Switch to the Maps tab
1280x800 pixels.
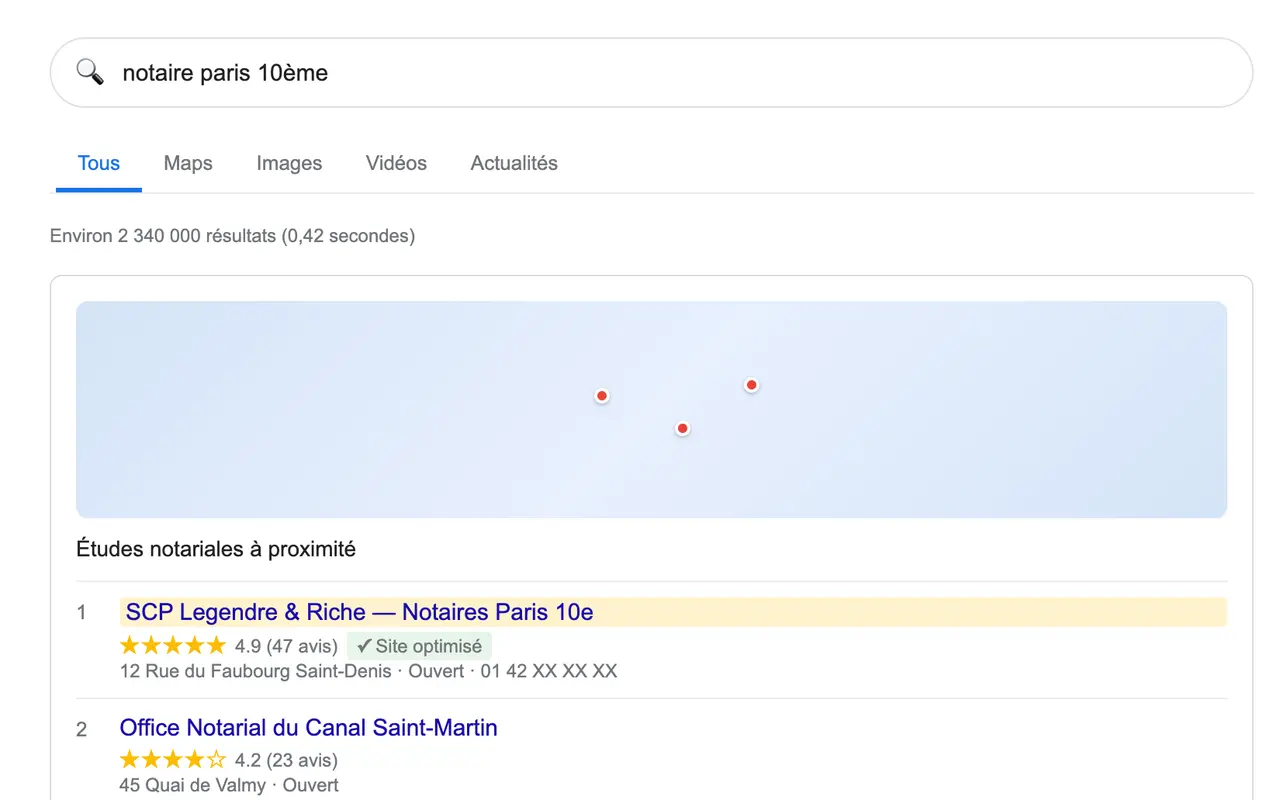188,163
